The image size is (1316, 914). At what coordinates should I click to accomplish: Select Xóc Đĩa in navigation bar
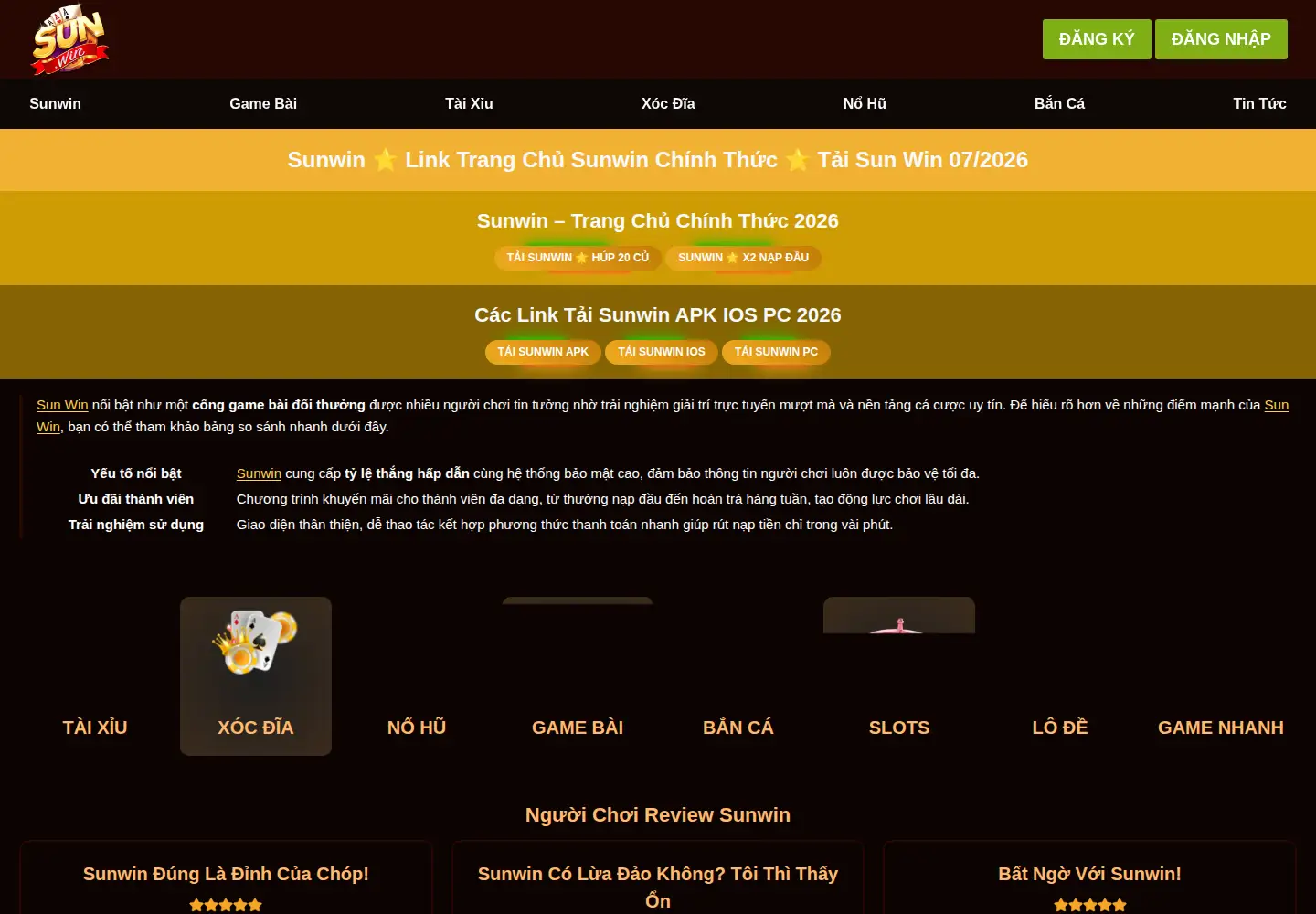coord(668,103)
